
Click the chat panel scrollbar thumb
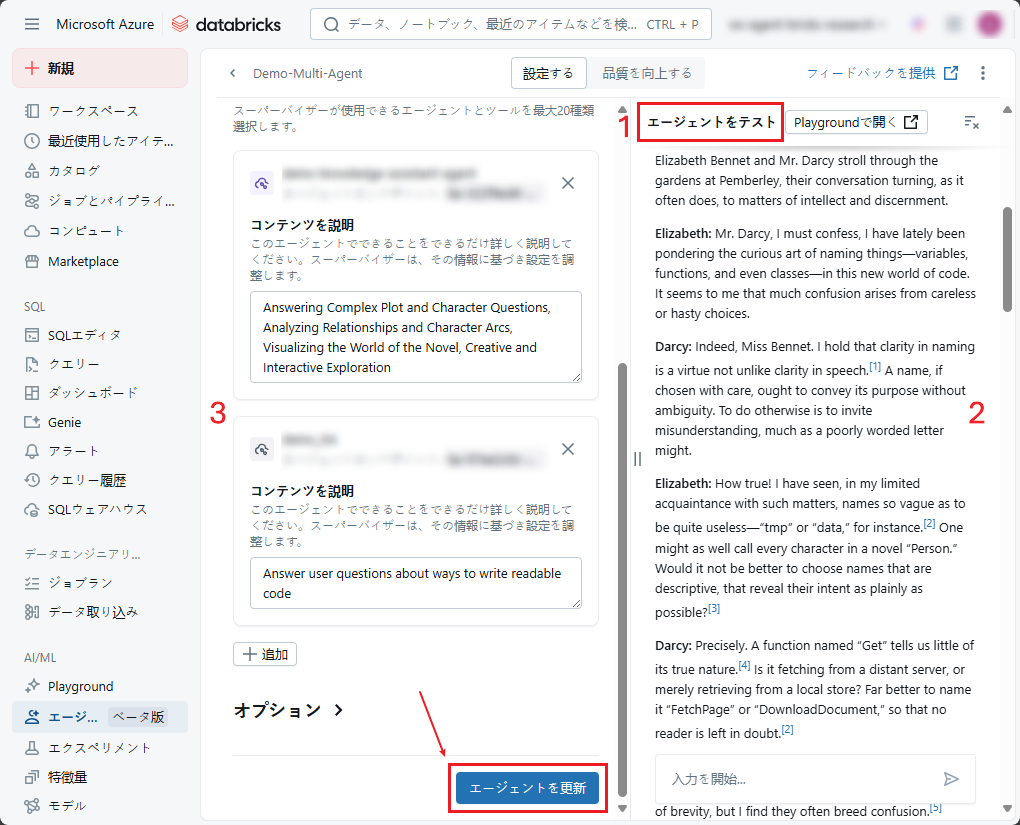pos(1007,260)
